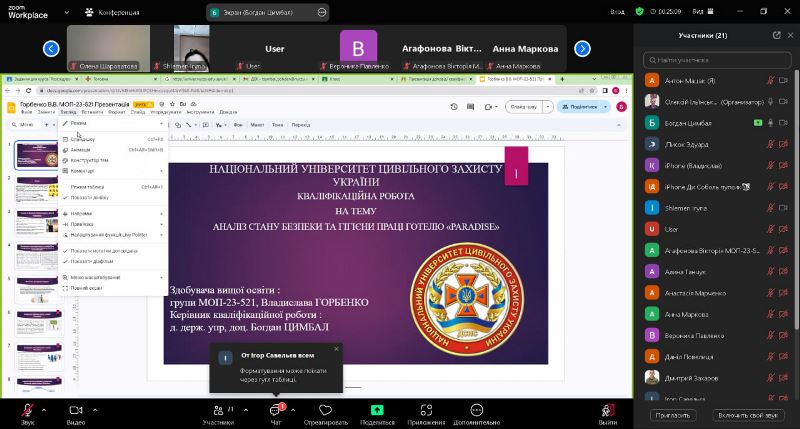Open share dropdown arrow beside Поділитися
The image size is (800, 429).
tap(606, 107)
